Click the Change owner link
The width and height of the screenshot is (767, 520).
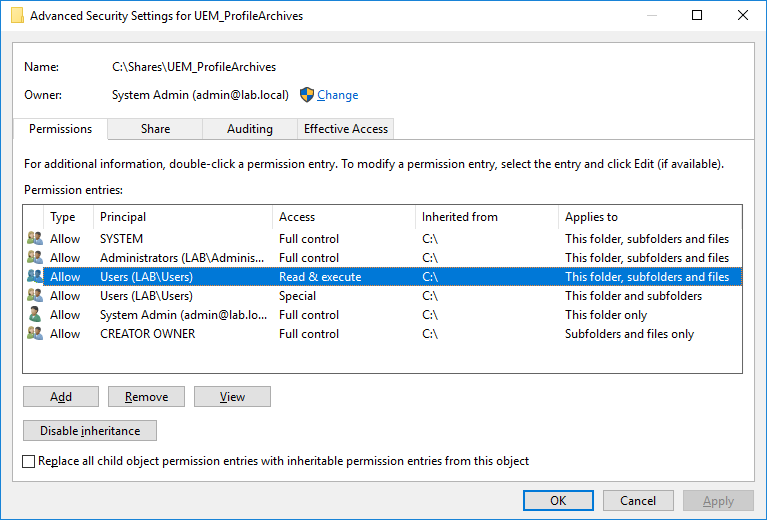pyautogui.click(x=337, y=95)
